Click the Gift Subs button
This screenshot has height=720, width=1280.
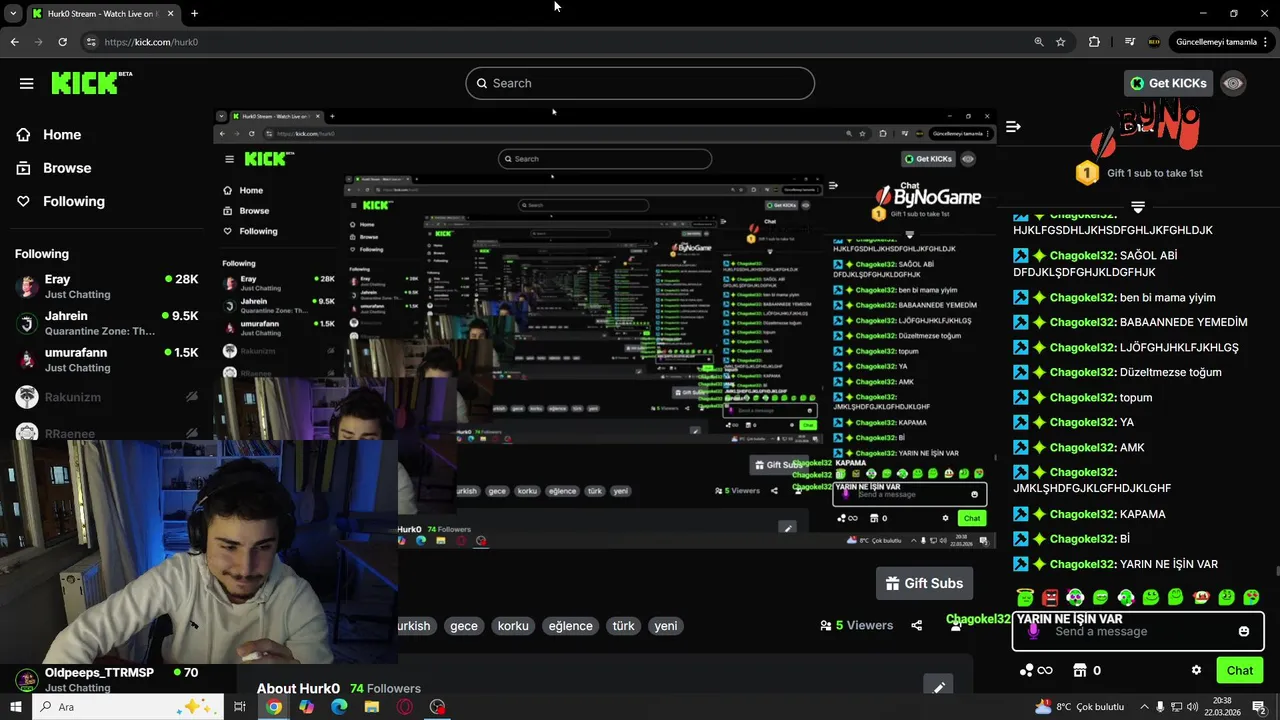pos(924,583)
